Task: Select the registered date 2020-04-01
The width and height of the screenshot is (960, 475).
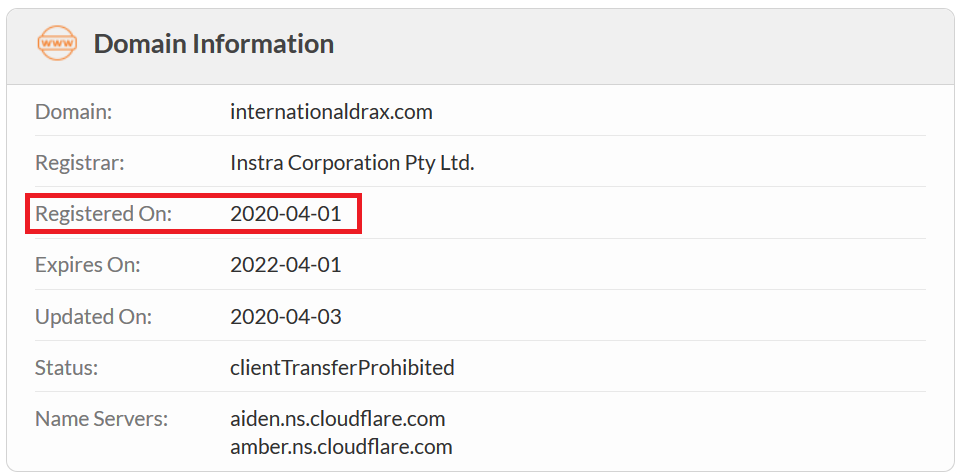Action: pos(286,214)
